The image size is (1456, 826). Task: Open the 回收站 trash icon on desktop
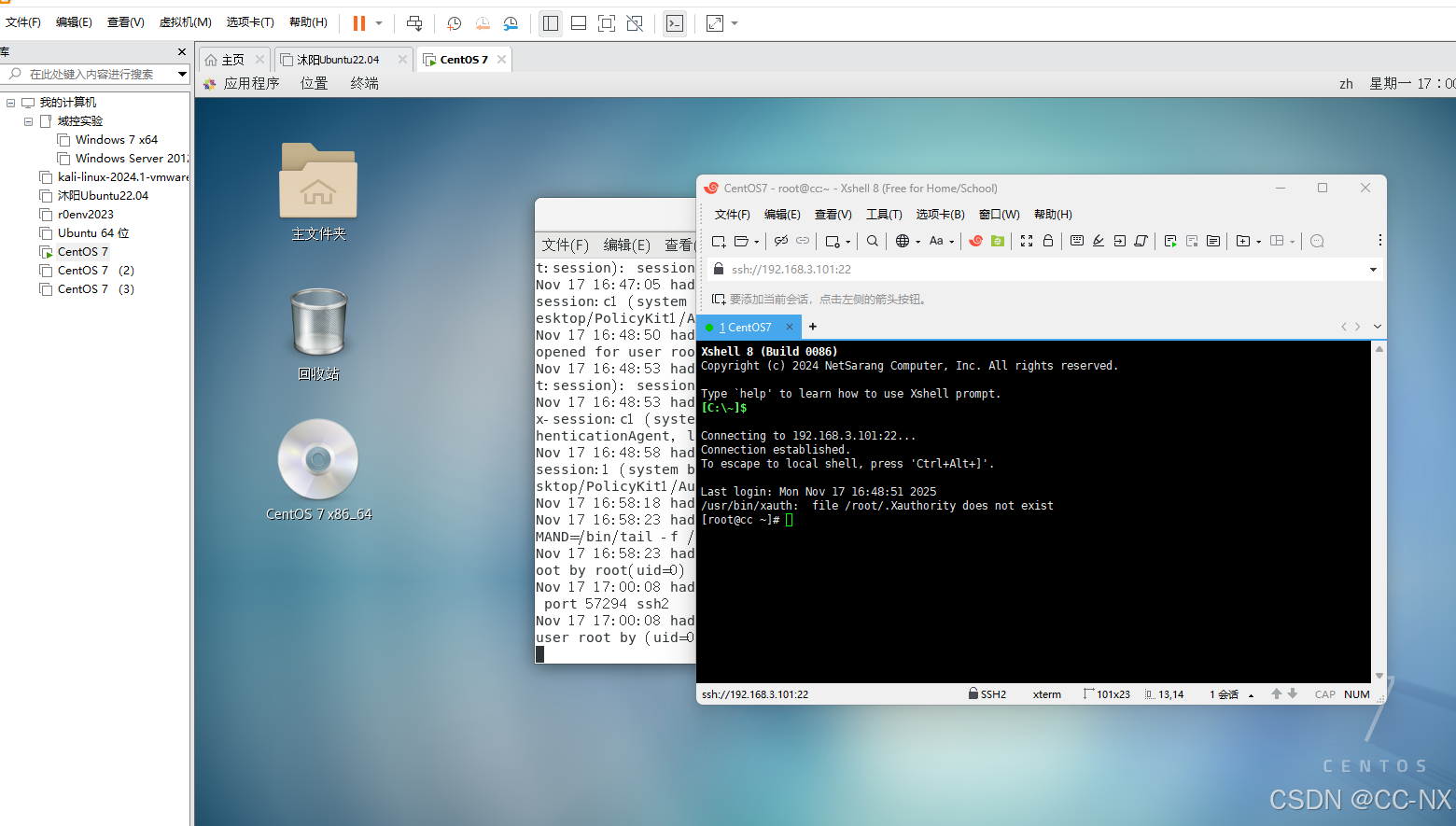pos(318,334)
